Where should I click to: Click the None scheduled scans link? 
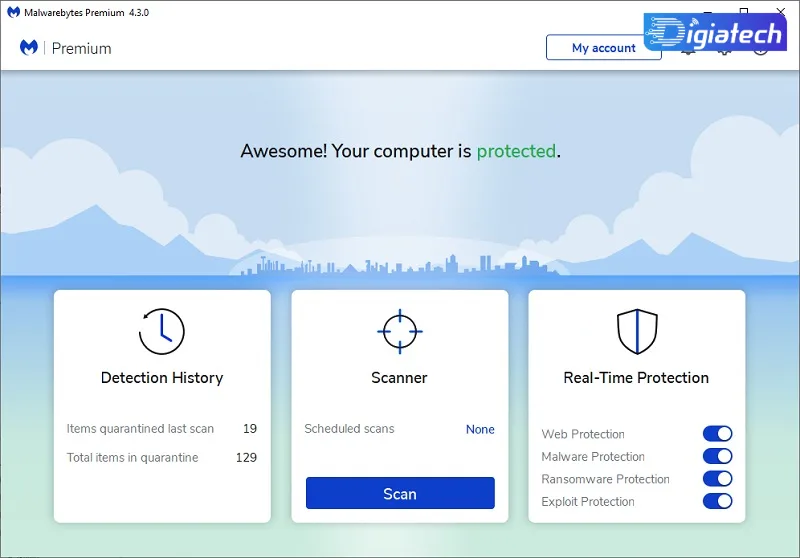[480, 429]
